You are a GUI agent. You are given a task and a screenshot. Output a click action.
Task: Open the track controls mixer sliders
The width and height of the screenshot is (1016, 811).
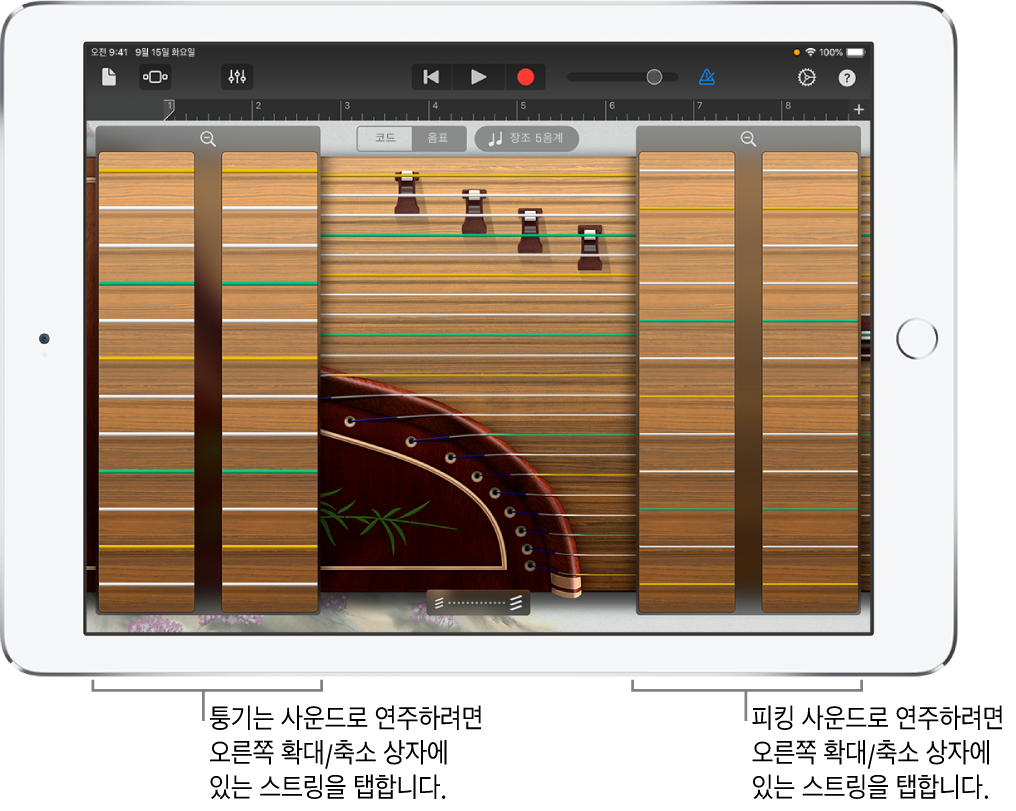[x=237, y=77]
